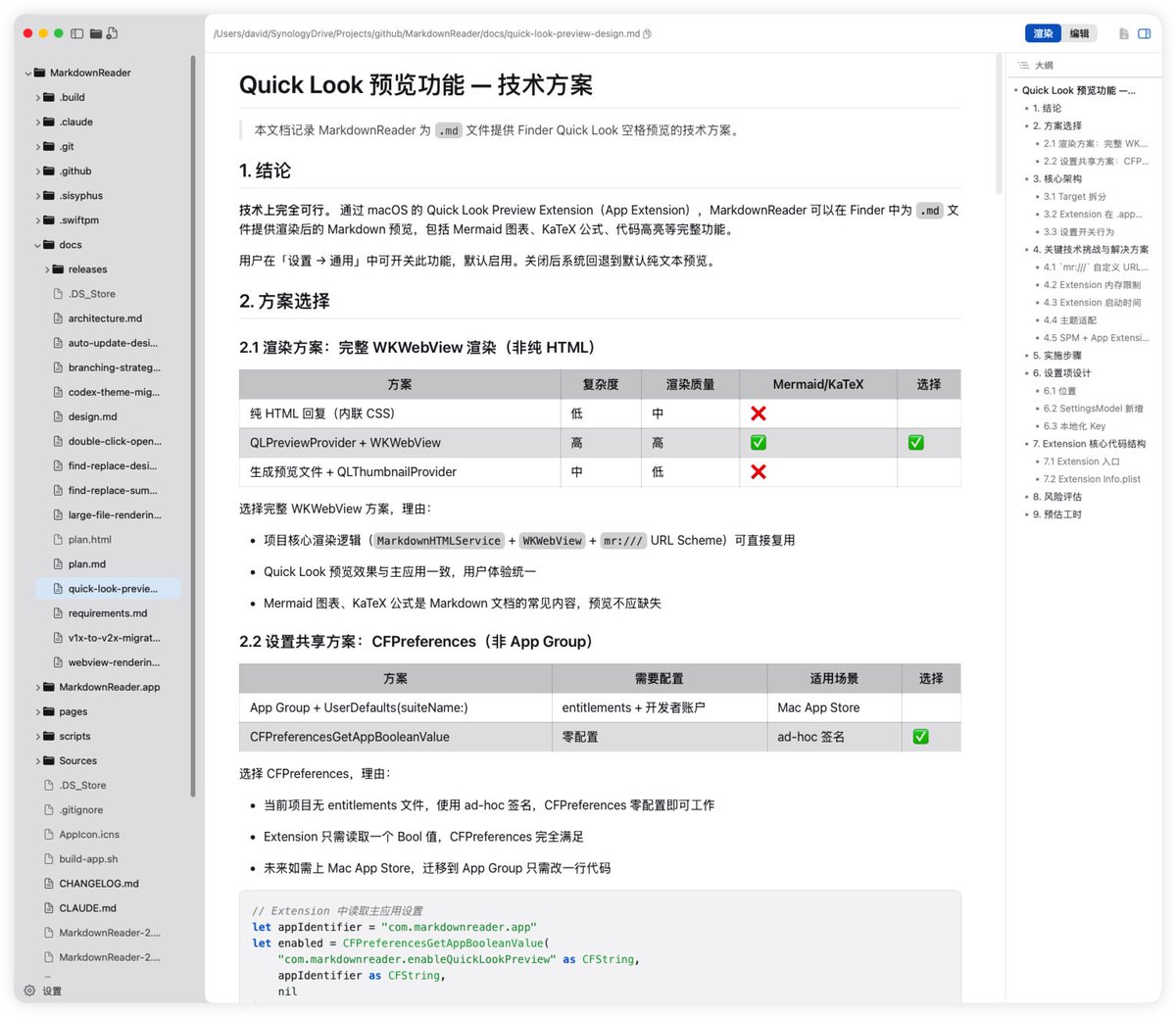The width and height of the screenshot is (1176, 1017).
Task: Expand the Sources folder chevron
Action: (37, 761)
